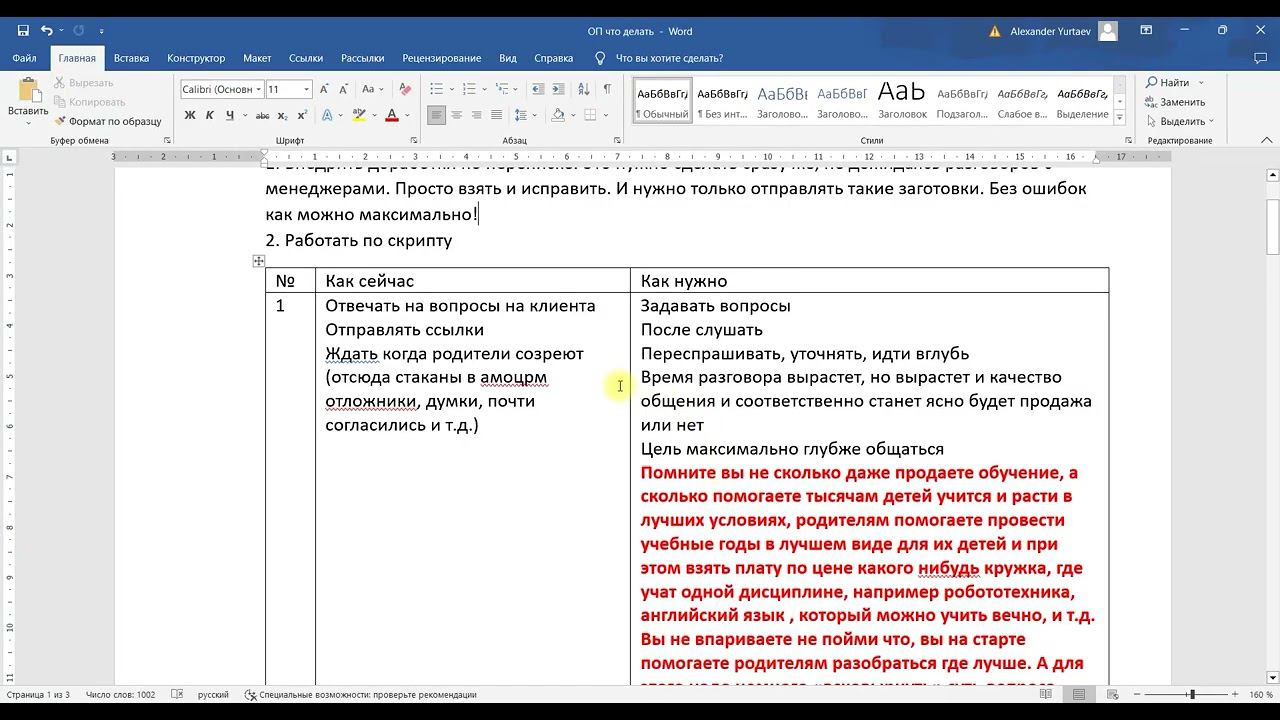This screenshot has width=1280, height=720.
Task: Click the shading paint bucket icon
Action: (558, 115)
